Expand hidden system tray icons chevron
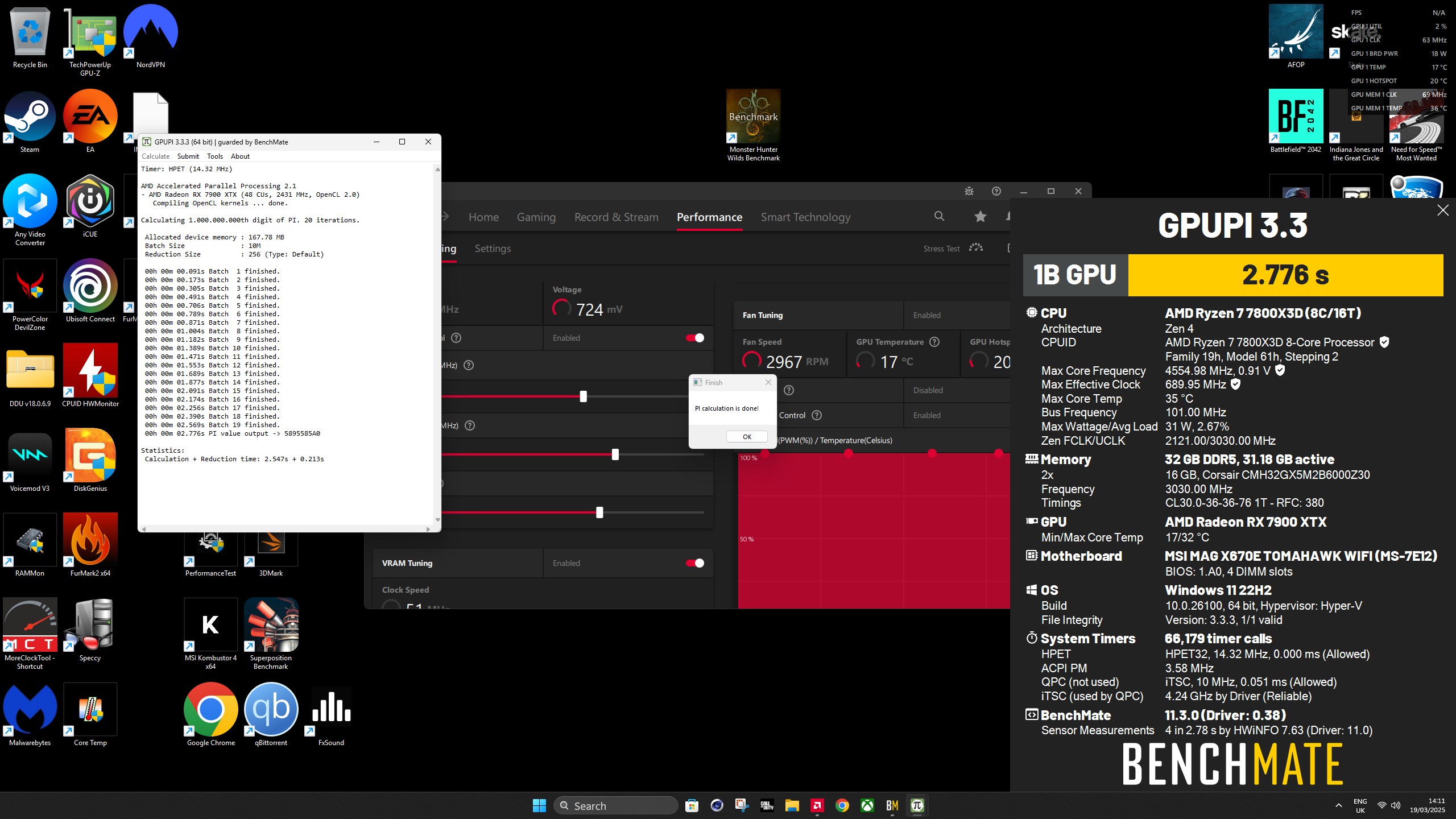 pos(1339,805)
